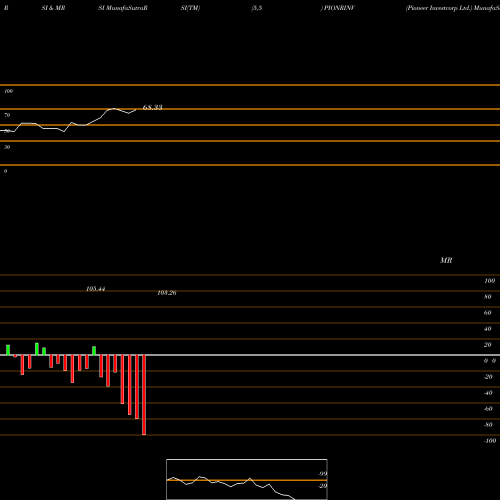Viewport: 500px width, 500px height.
Task: Click the 68.33 RSI value label
Action: click(152, 107)
